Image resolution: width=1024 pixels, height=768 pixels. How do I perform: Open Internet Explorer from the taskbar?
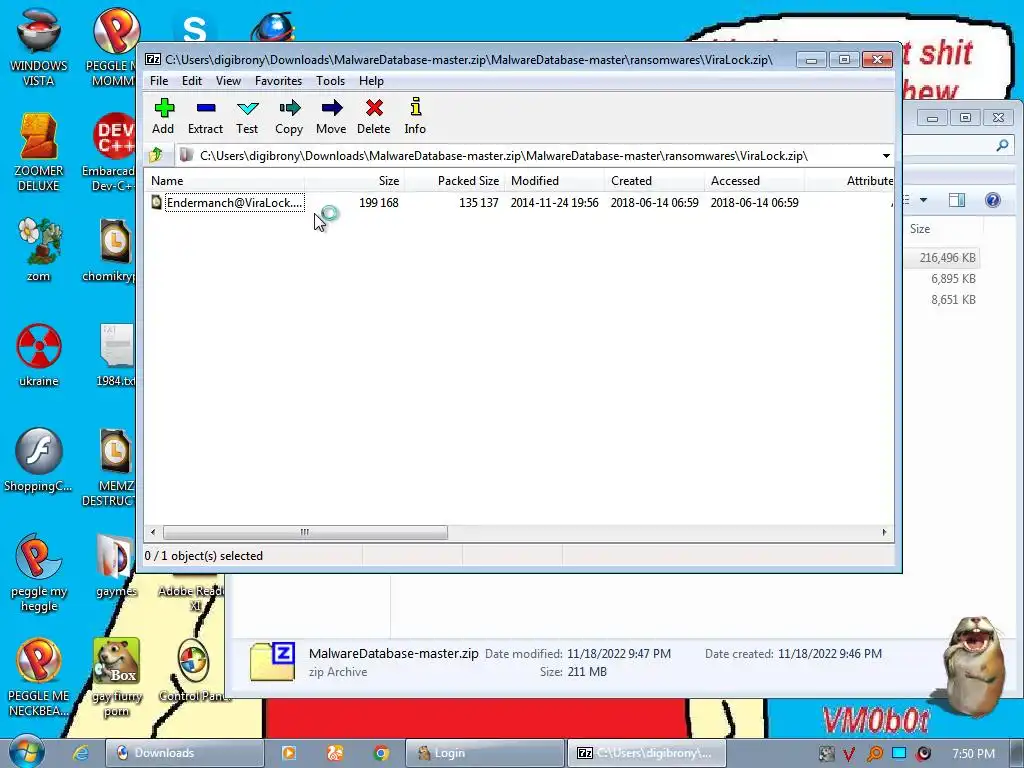coord(80,753)
